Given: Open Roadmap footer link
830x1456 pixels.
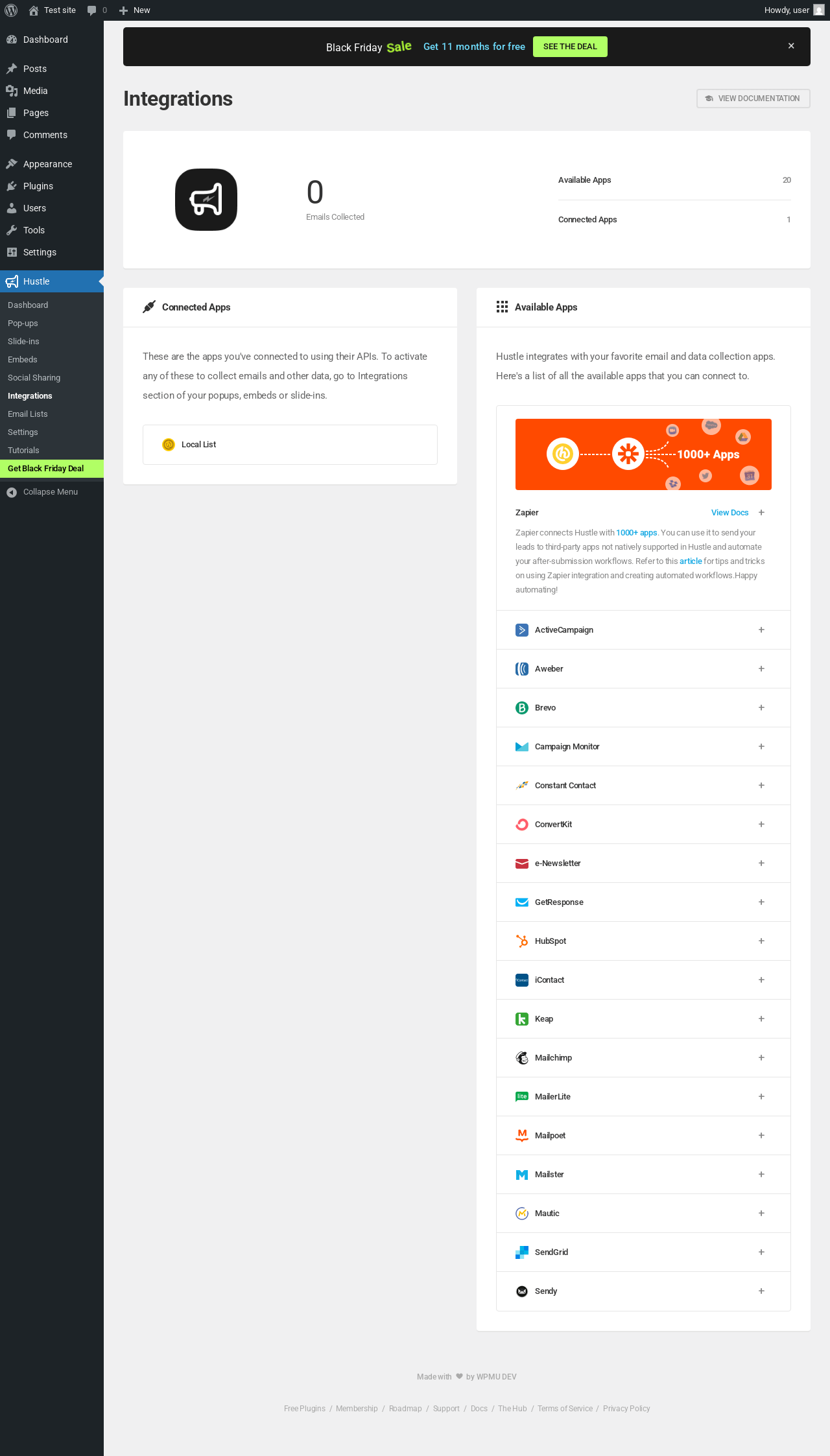Looking at the screenshot, I should pos(405,1409).
